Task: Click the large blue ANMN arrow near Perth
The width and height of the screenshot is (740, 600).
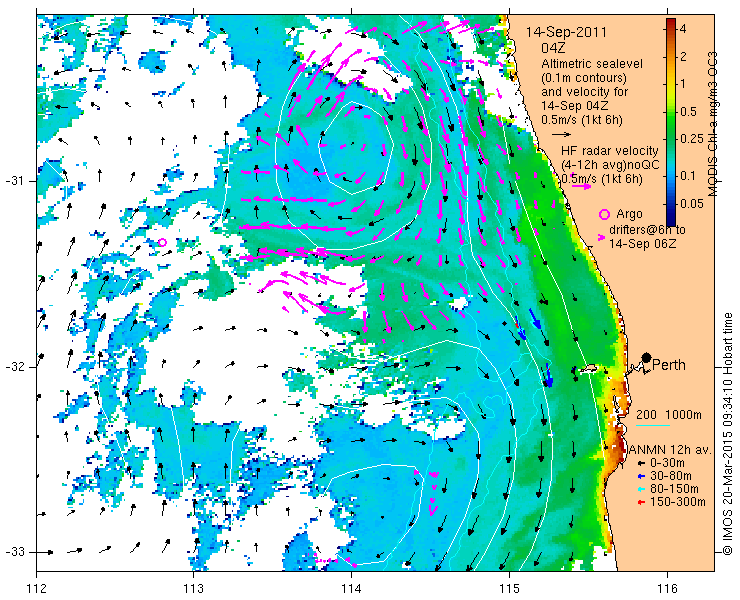Action: (x=548, y=376)
